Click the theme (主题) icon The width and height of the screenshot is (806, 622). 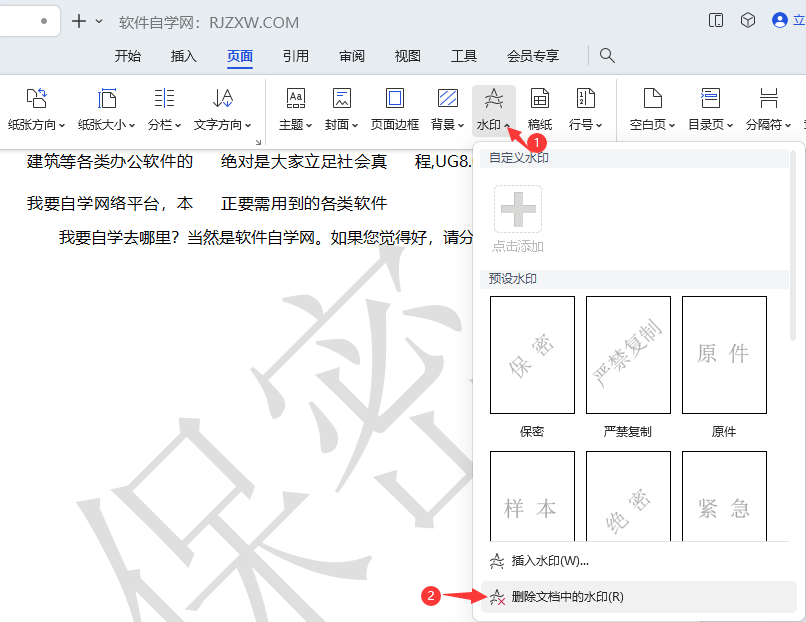tap(296, 98)
